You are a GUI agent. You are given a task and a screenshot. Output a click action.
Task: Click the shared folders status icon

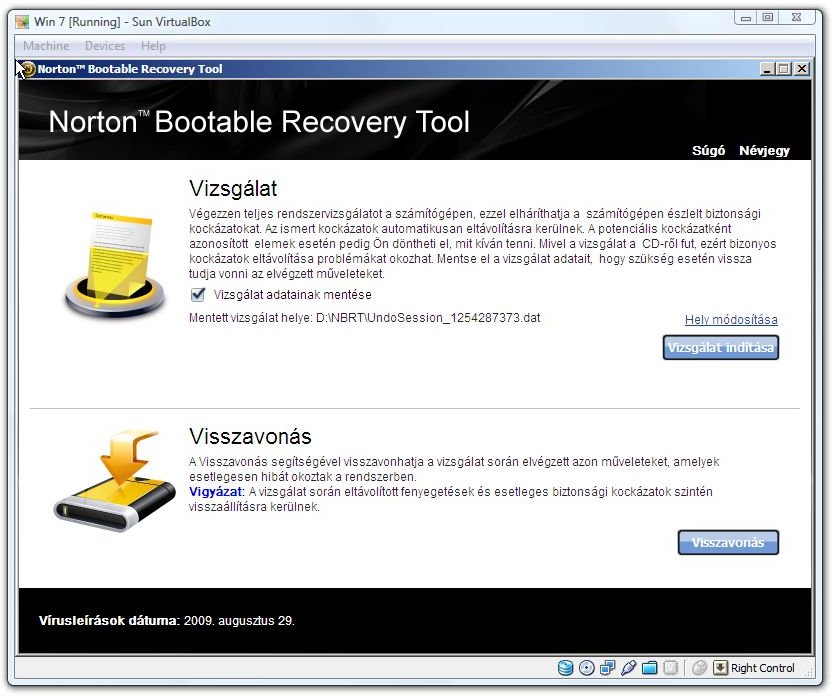(649, 667)
